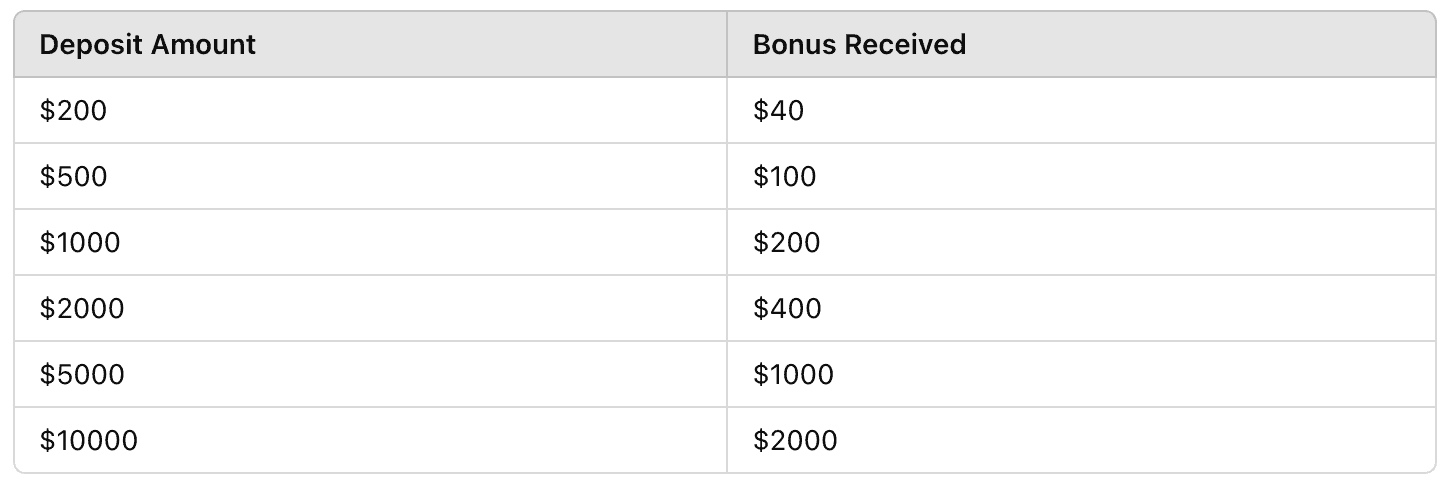This screenshot has width=1448, height=484.
Task: Click empty area right of $40
Action: click(x=1100, y=111)
